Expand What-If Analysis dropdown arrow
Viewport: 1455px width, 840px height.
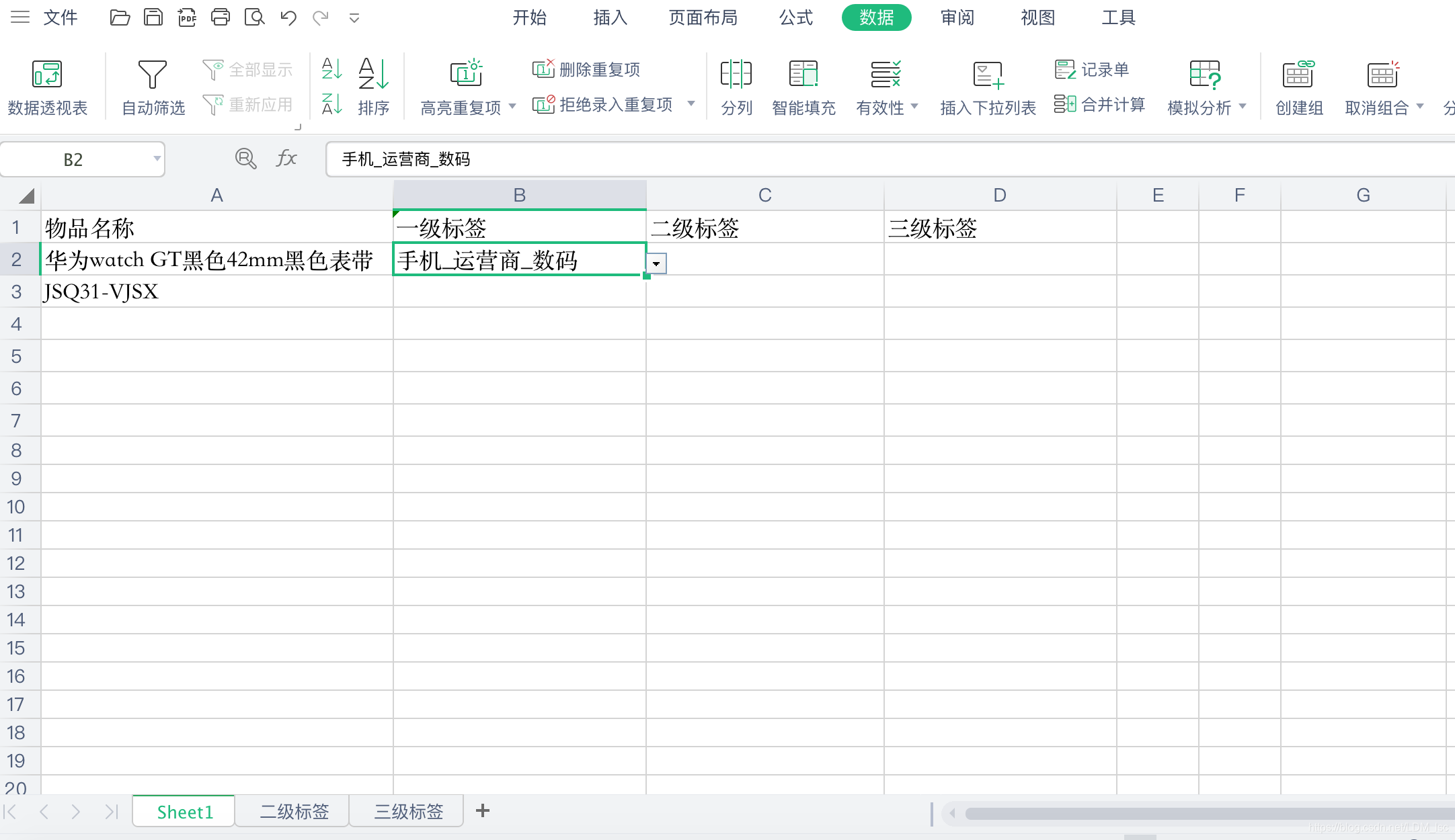1243,106
